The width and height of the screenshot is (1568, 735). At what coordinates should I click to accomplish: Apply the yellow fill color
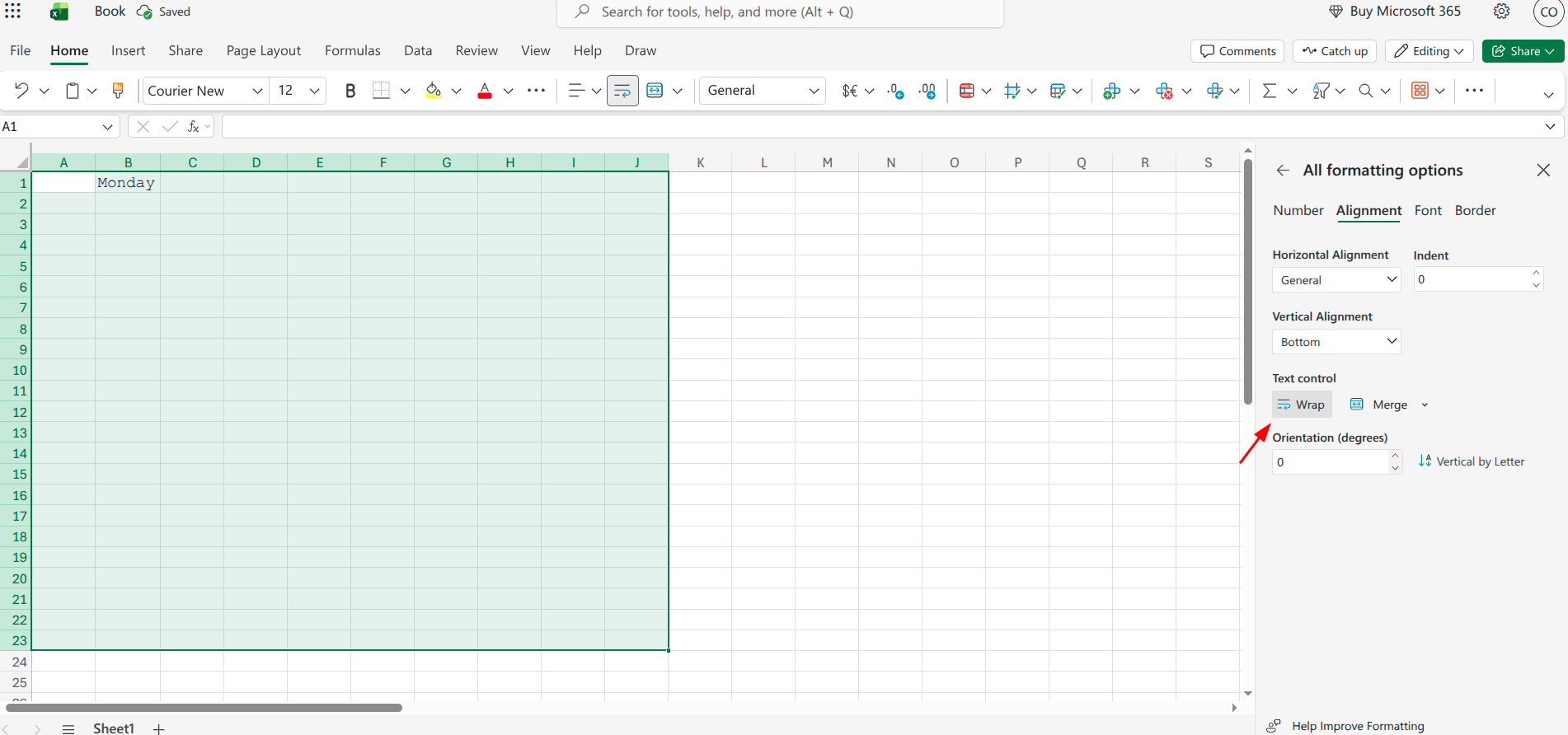click(x=433, y=91)
